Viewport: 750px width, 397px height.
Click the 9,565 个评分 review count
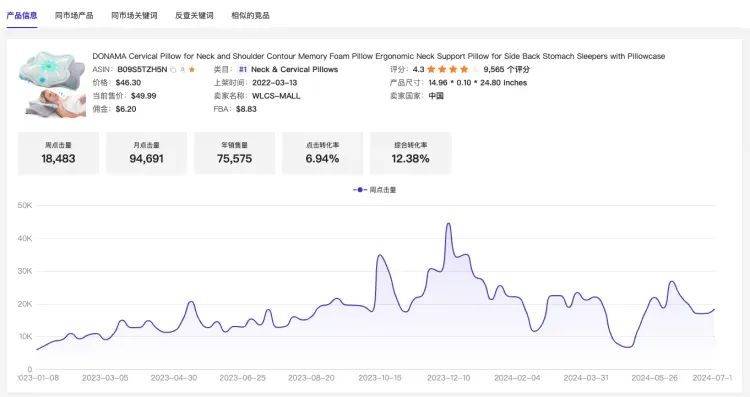pyautogui.click(x=507, y=69)
